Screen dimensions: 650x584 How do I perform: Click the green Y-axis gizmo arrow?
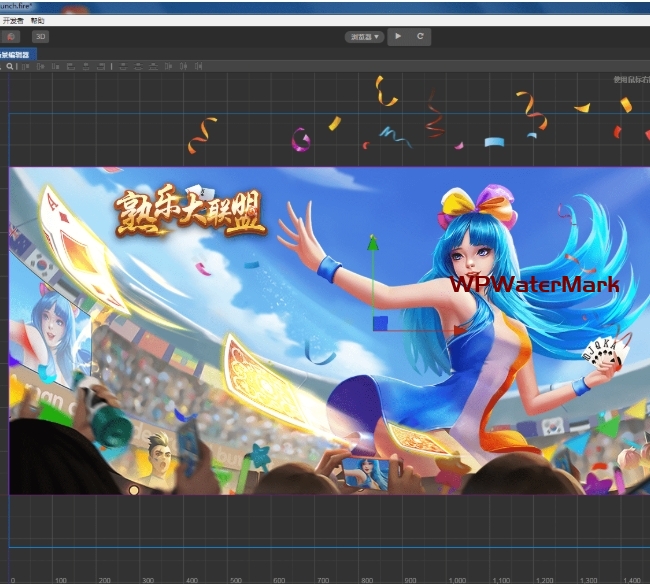click(x=373, y=243)
